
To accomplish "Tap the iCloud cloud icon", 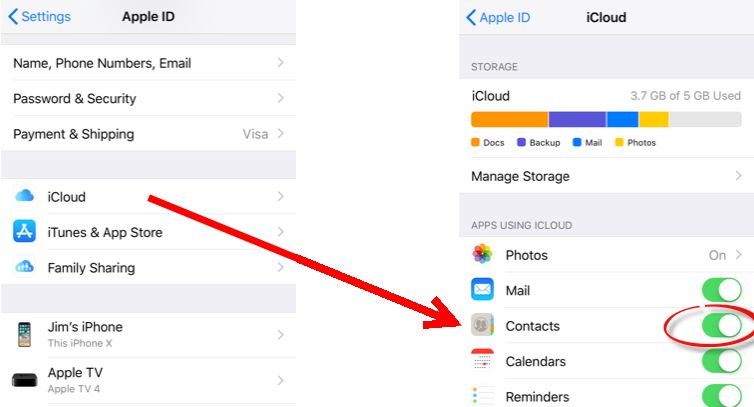I will [x=24, y=197].
